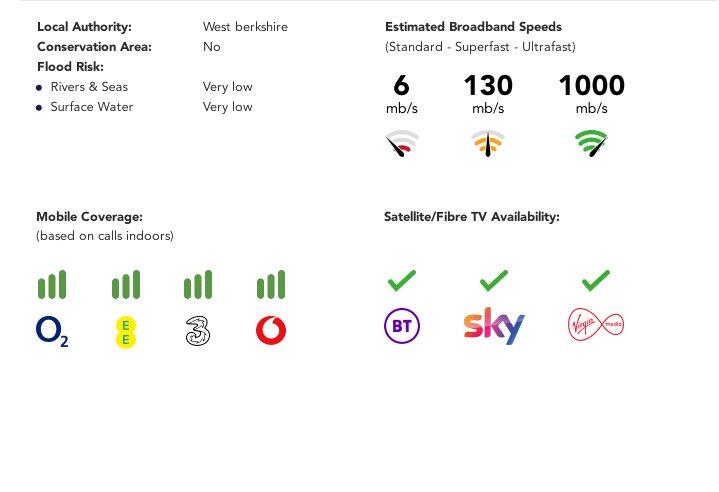Image resolution: width=719 pixels, height=492 pixels.
Task: Click the Surface Water flood risk item
Action: click(91, 107)
